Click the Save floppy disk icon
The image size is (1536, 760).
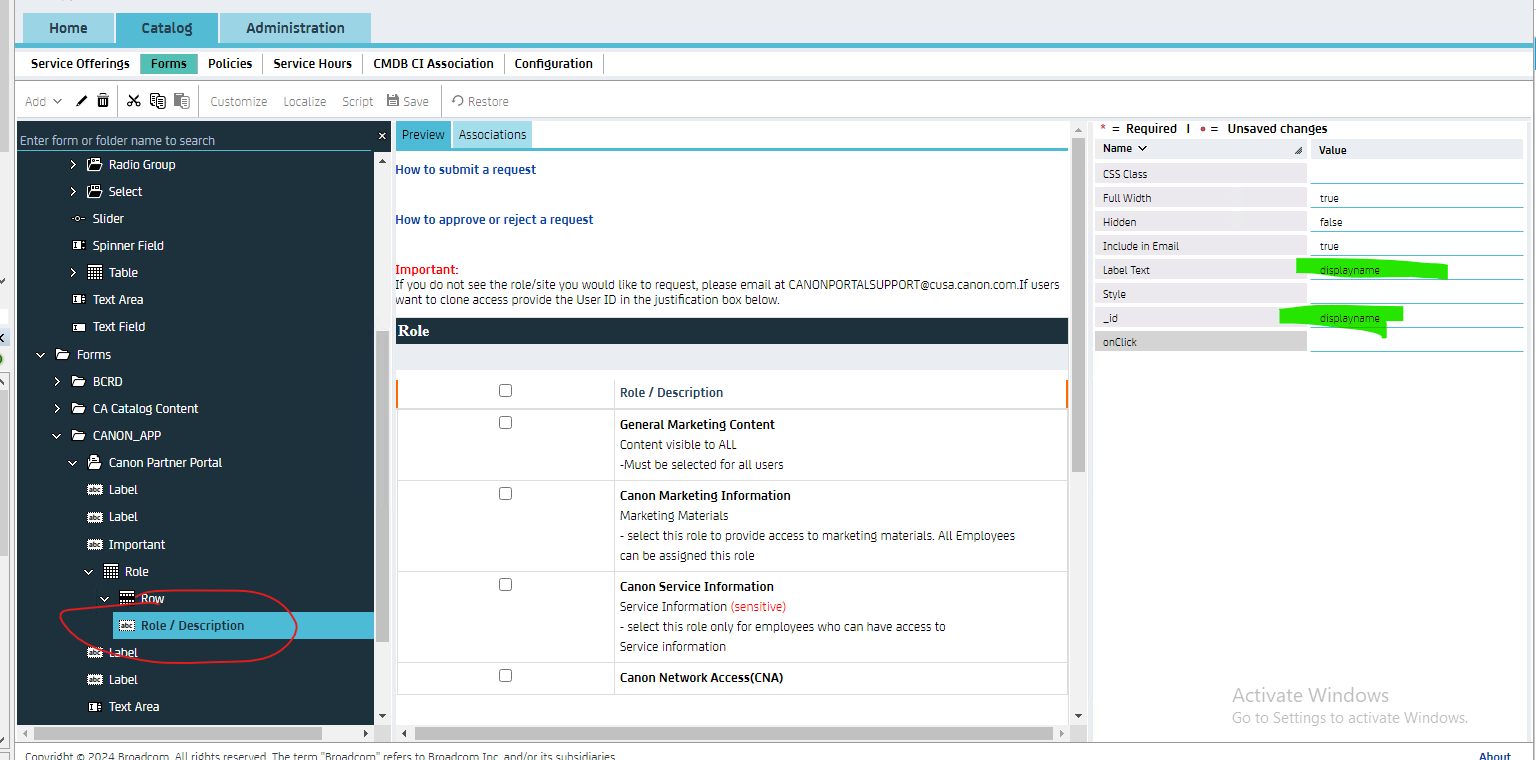point(393,101)
